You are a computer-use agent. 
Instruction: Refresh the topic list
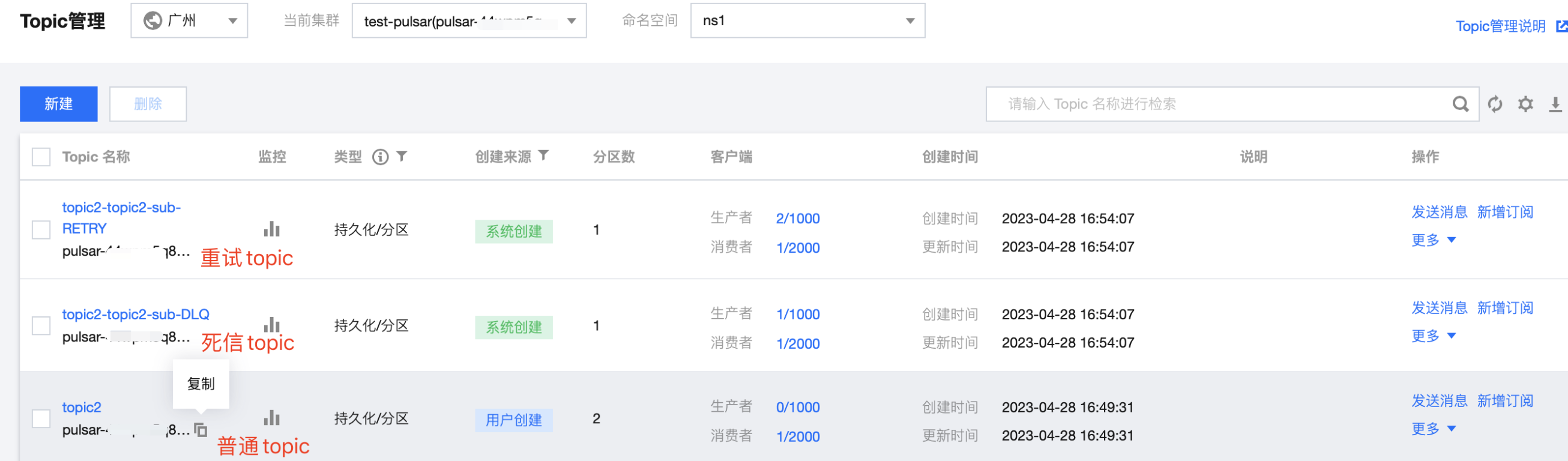pyautogui.click(x=1495, y=104)
